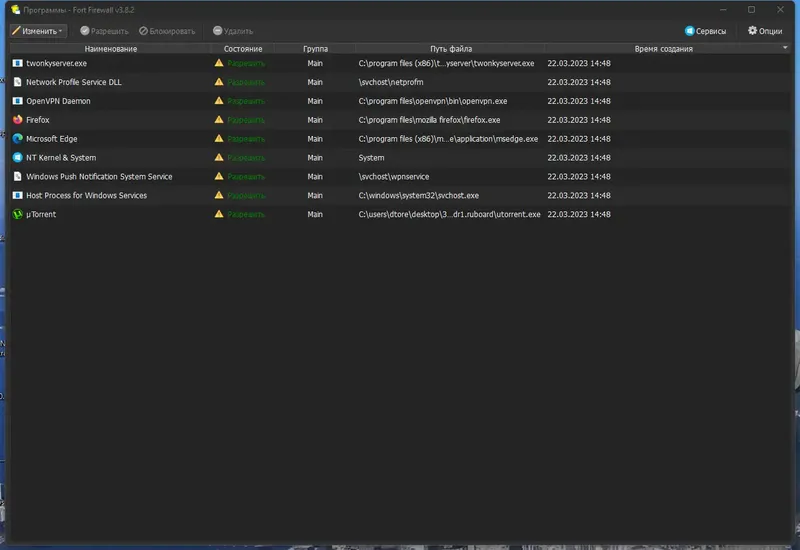Sort by the Состояние column header
800x550 pixels.
(x=243, y=49)
